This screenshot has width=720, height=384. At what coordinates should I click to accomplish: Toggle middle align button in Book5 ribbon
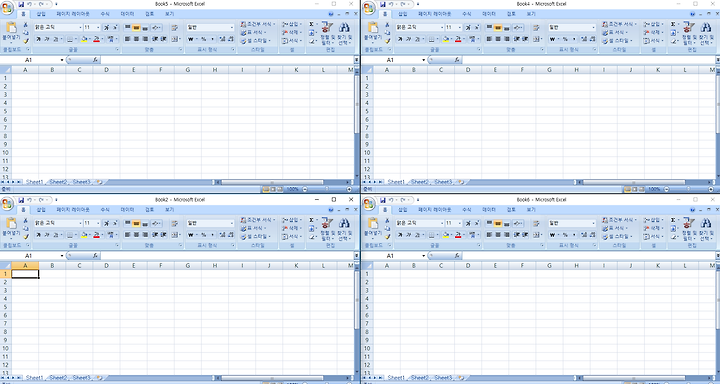[136, 28]
